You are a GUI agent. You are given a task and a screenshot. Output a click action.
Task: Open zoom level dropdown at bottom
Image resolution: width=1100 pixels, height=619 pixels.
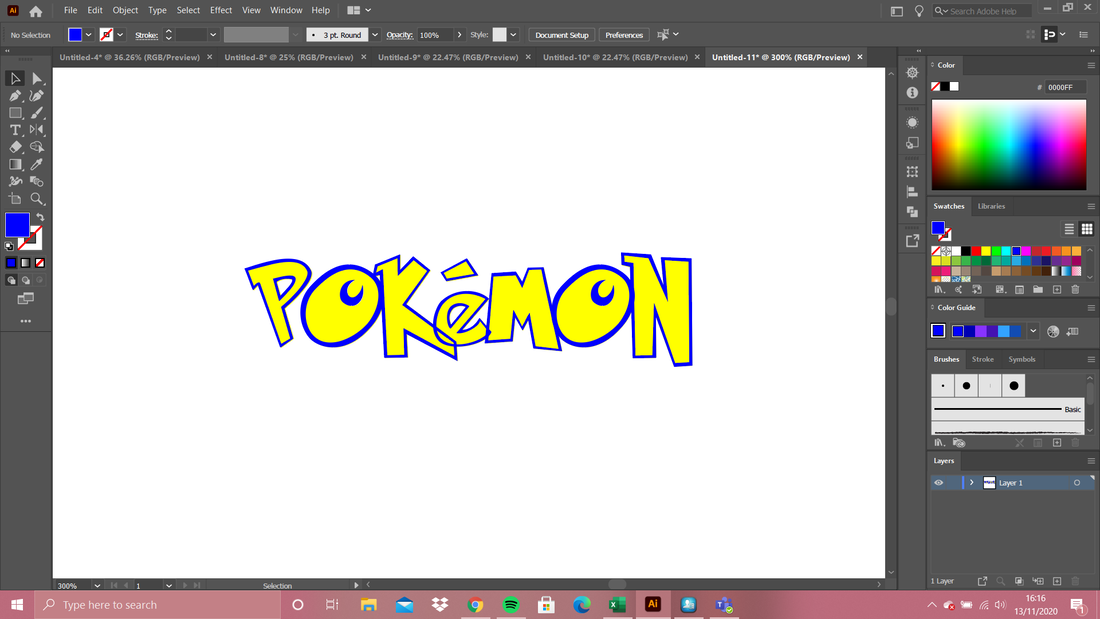[97, 585]
